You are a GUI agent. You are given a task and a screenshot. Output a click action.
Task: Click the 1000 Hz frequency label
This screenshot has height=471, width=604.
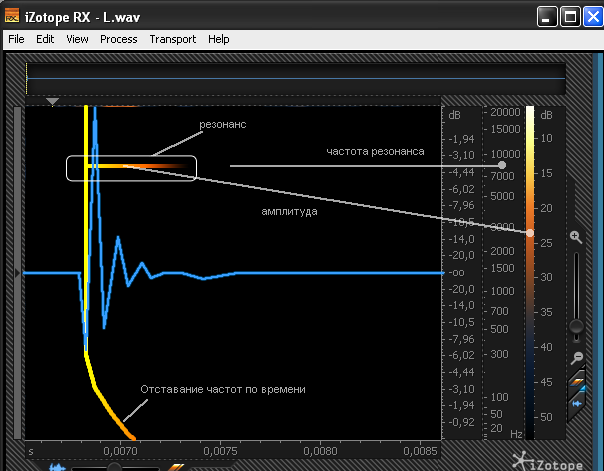pyautogui.click(x=502, y=291)
